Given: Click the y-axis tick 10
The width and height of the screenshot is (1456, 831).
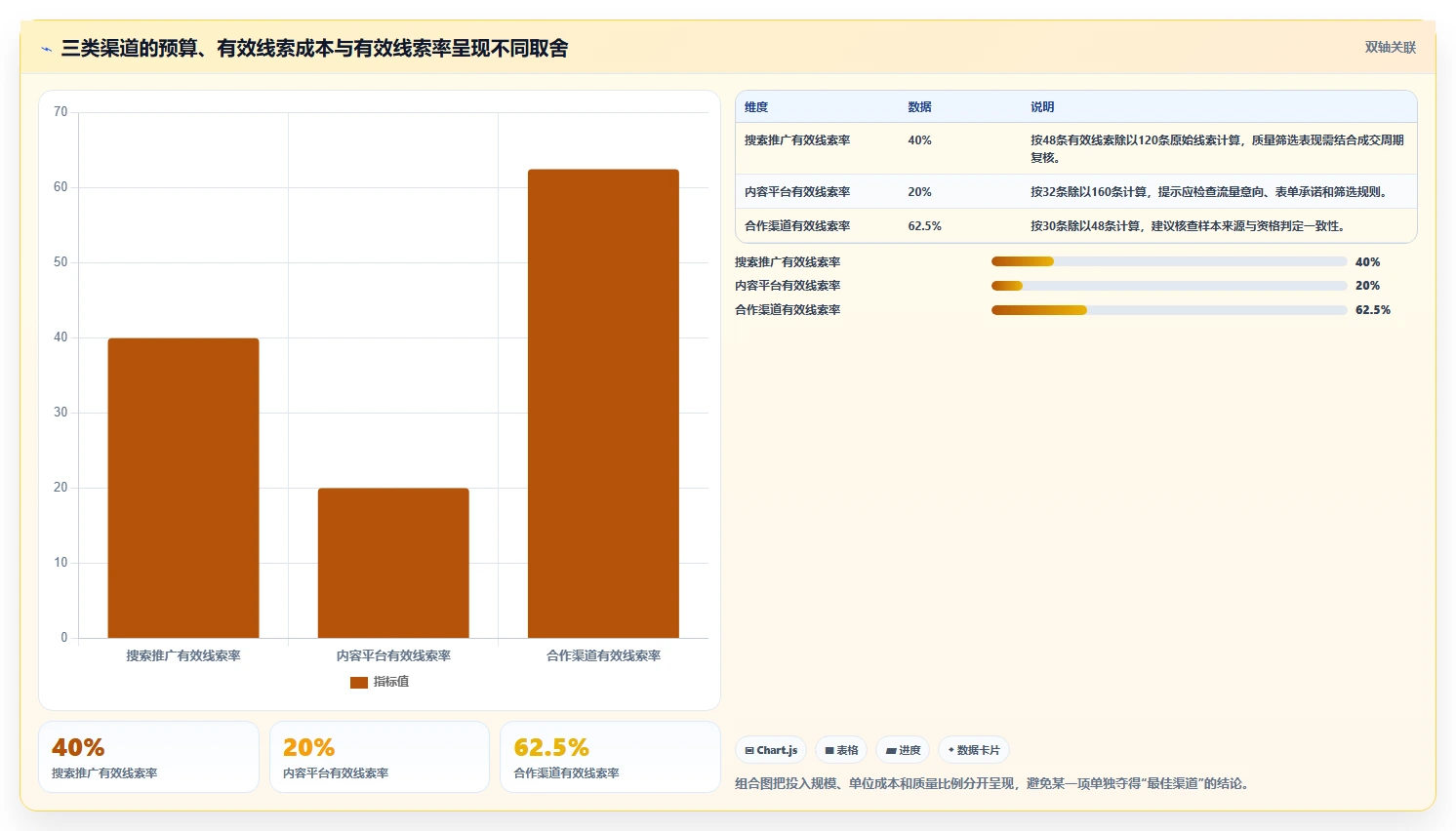Looking at the screenshot, I should 61,563.
